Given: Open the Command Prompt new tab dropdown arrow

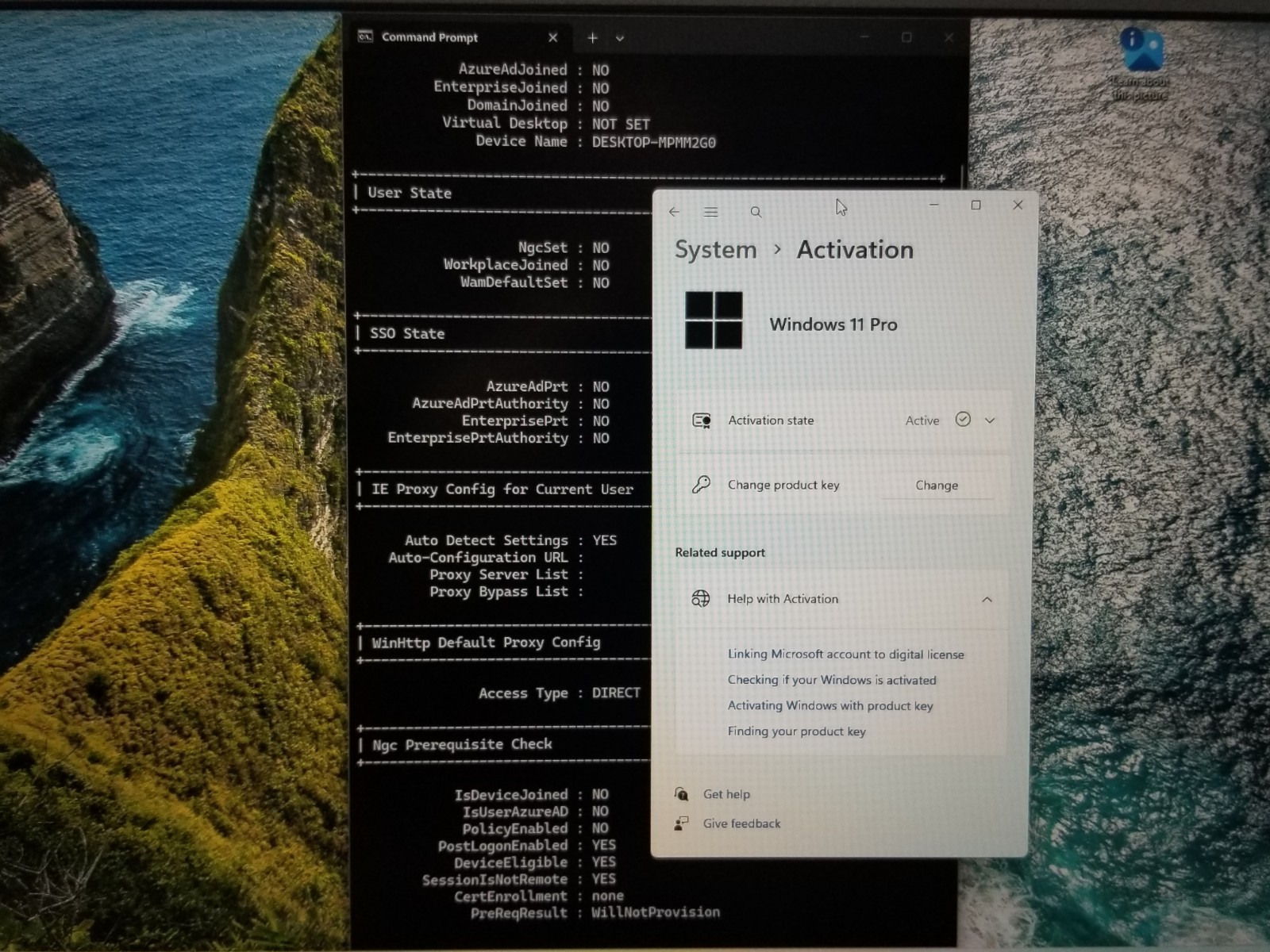Looking at the screenshot, I should click(x=620, y=38).
